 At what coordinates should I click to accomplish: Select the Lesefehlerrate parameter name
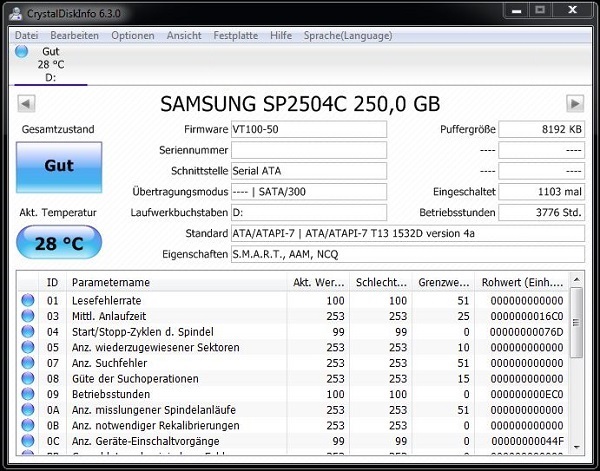click(x=106, y=301)
